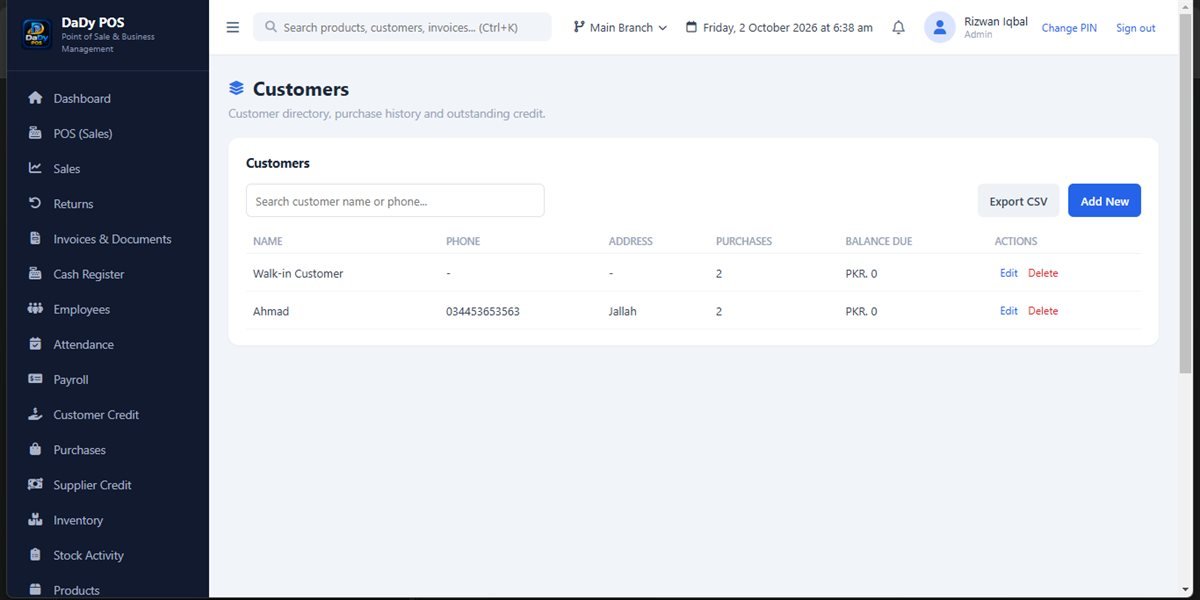Click the Add New button
This screenshot has height=600, width=1200.
coord(1104,201)
